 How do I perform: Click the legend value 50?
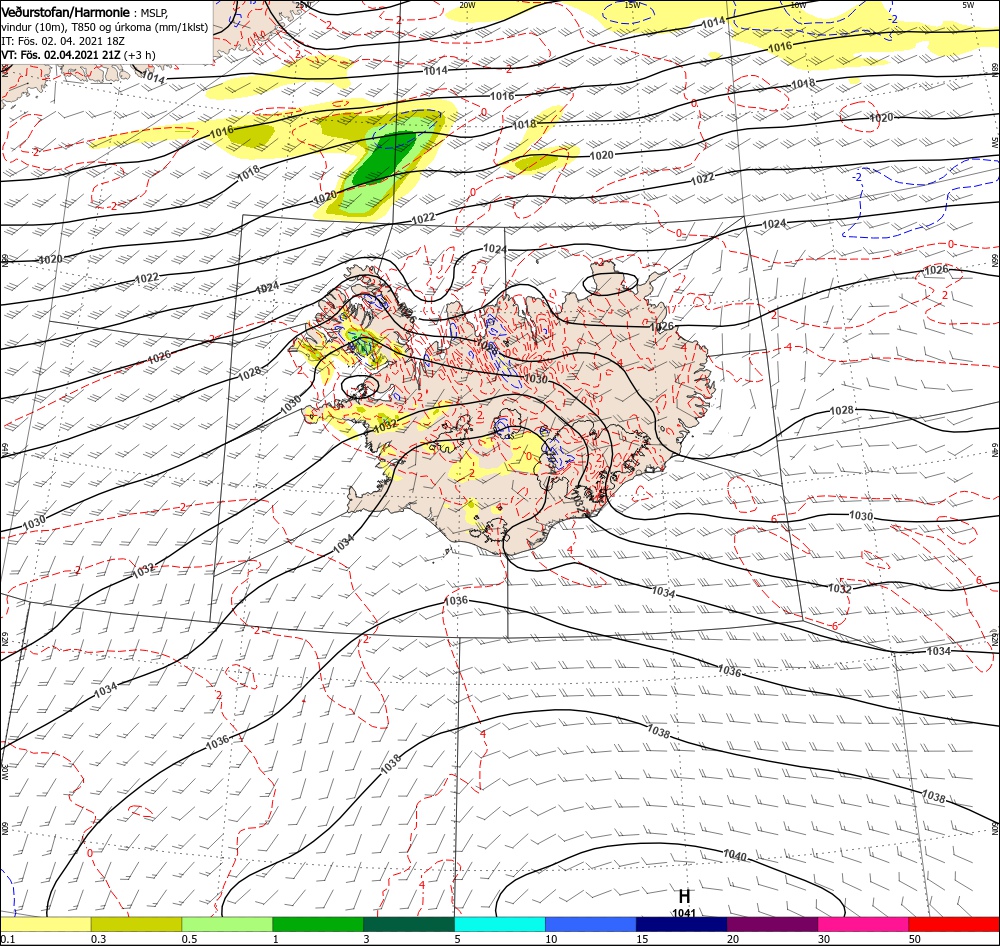tap(915, 939)
